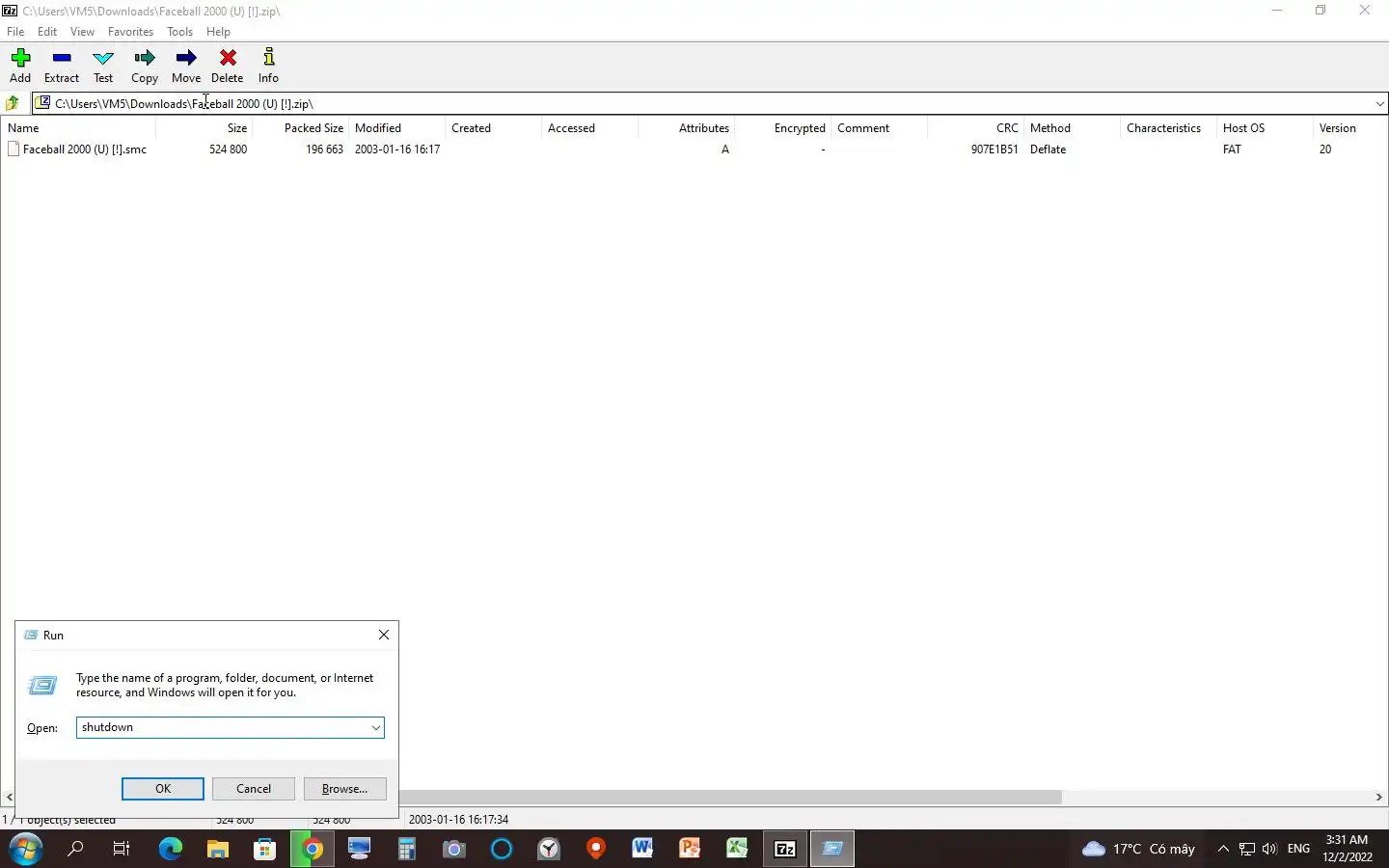Open the maps pin app on taskbar
This screenshot has height=868, width=1389.
tap(595, 849)
